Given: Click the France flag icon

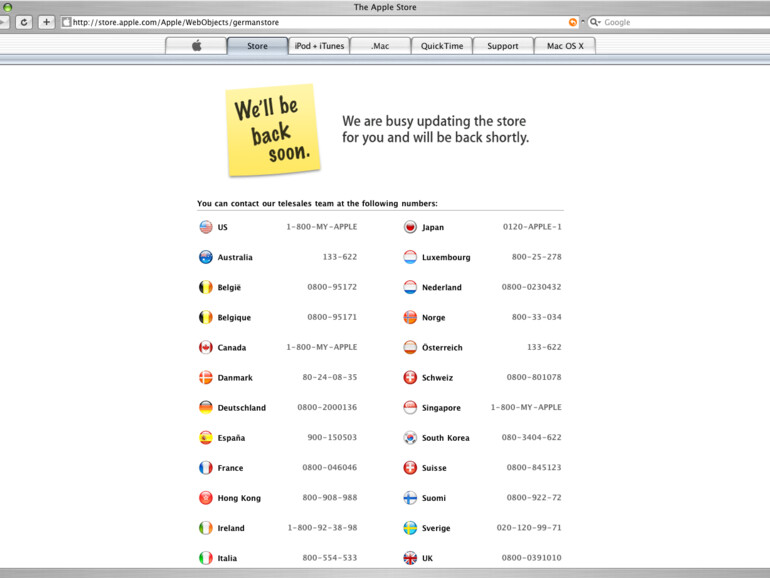Looking at the screenshot, I should (206, 468).
